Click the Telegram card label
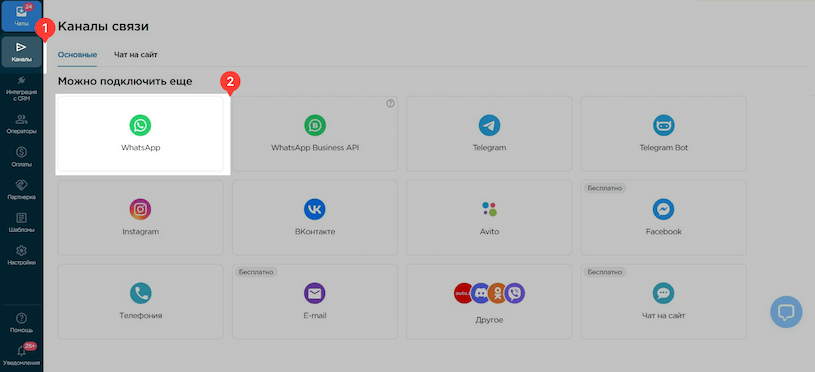Screen dimensions: 815x372 click(489, 148)
